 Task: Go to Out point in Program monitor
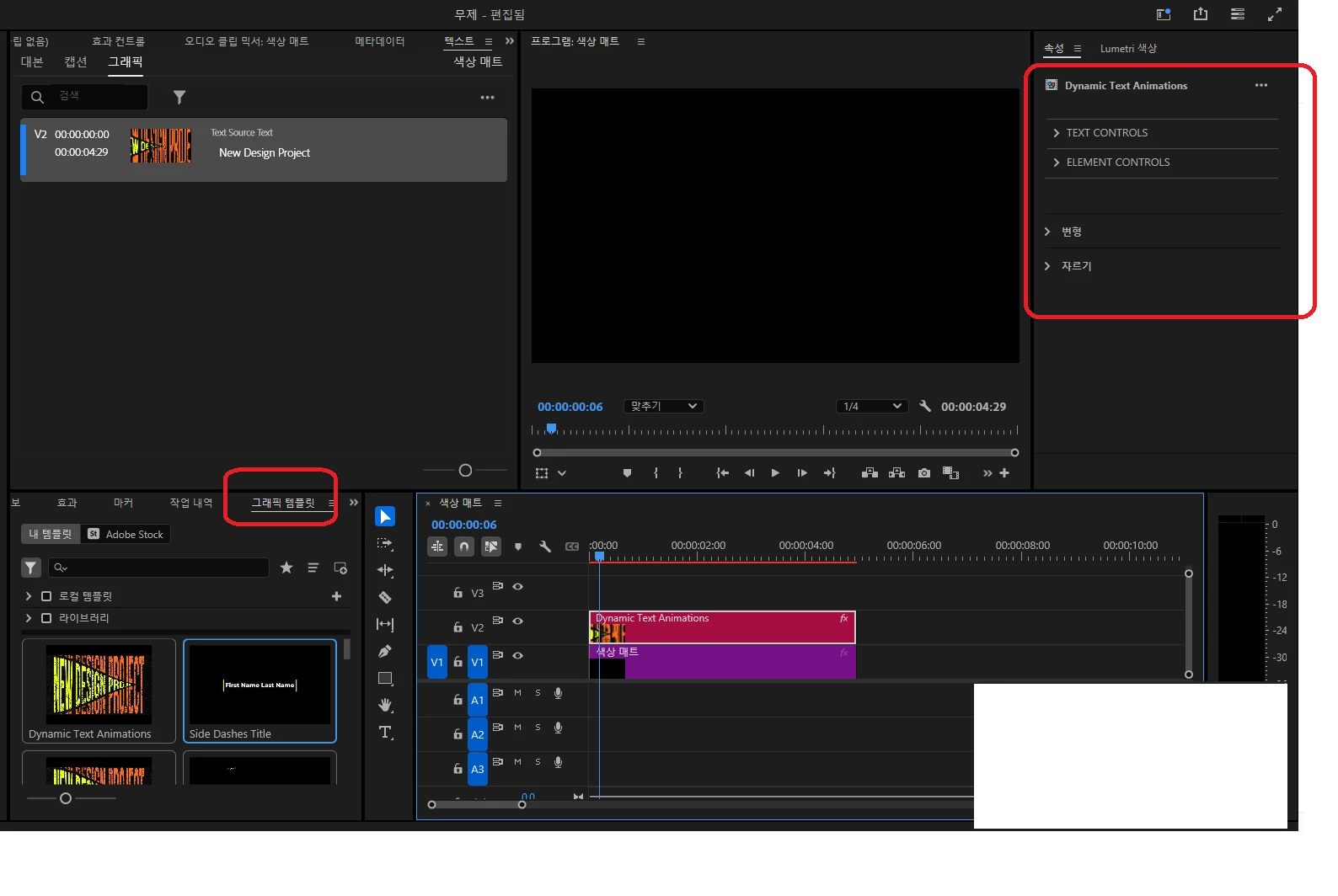coord(830,473)
